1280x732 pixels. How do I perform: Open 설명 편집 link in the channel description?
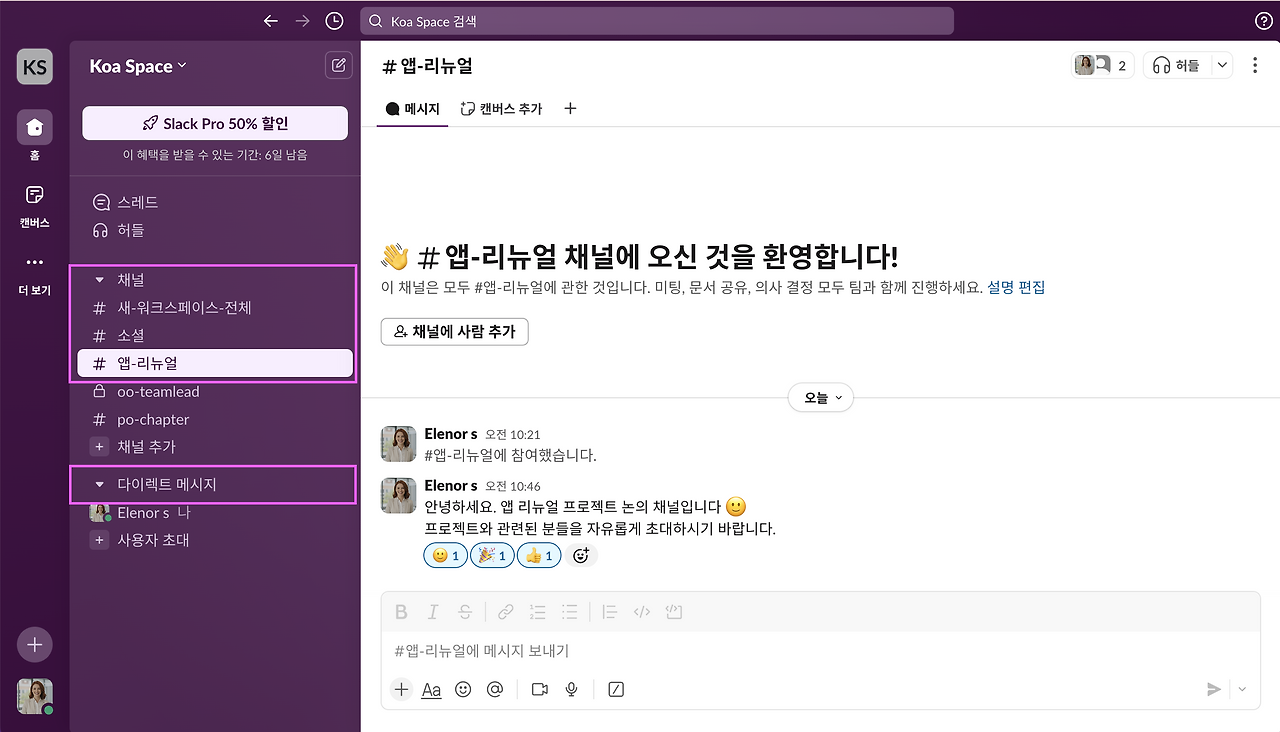tap(1016, 287)
